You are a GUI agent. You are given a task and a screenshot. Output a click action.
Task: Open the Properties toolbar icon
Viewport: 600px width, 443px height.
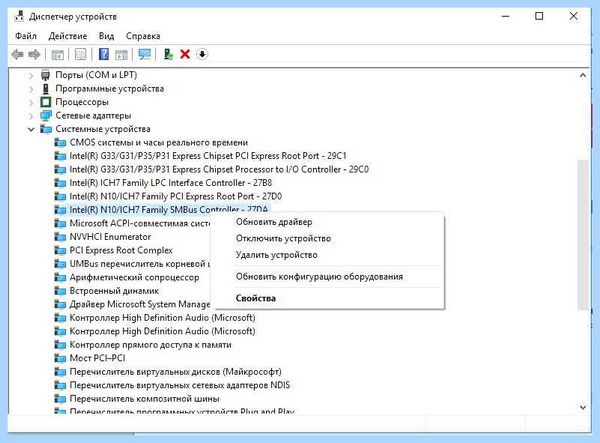[80, 54]
